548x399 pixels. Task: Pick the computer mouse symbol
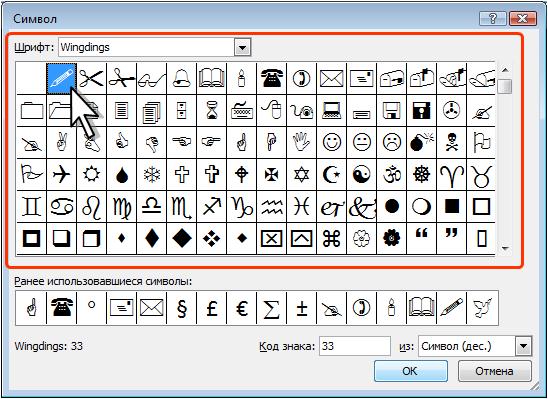click(x=271, y=110)
